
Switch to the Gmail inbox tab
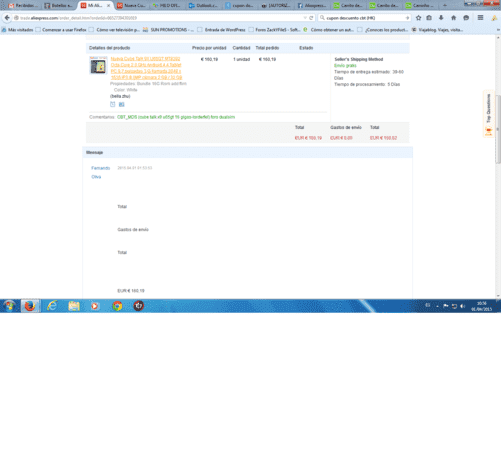coord(23,5)
